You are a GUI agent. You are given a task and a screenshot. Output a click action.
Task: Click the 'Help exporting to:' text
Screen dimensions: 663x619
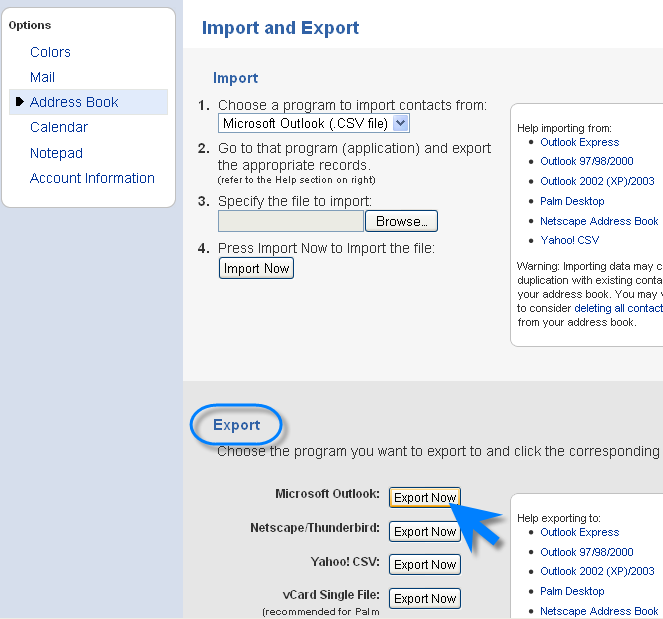[559, 518]
